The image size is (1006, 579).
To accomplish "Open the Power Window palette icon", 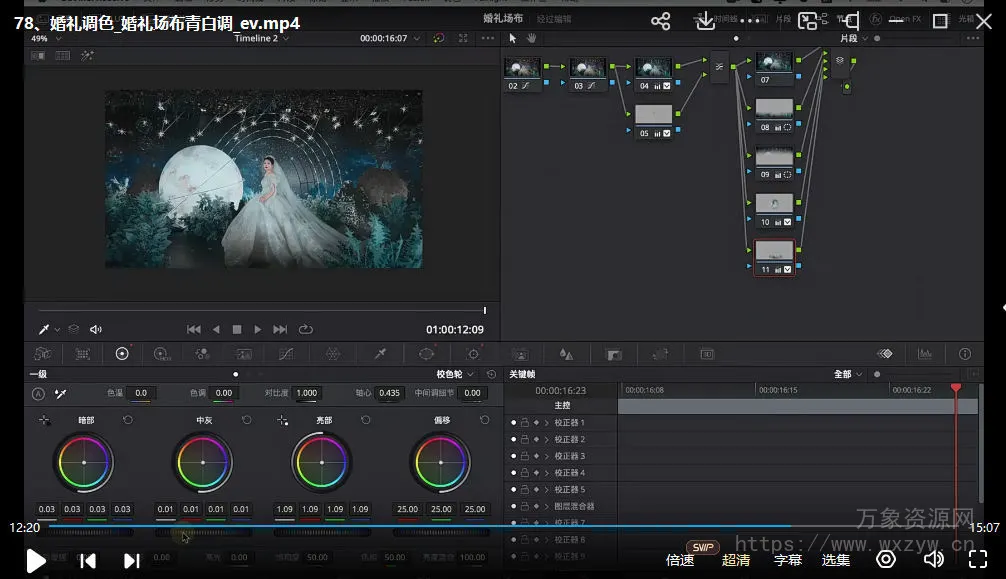I will coord(427,354).
